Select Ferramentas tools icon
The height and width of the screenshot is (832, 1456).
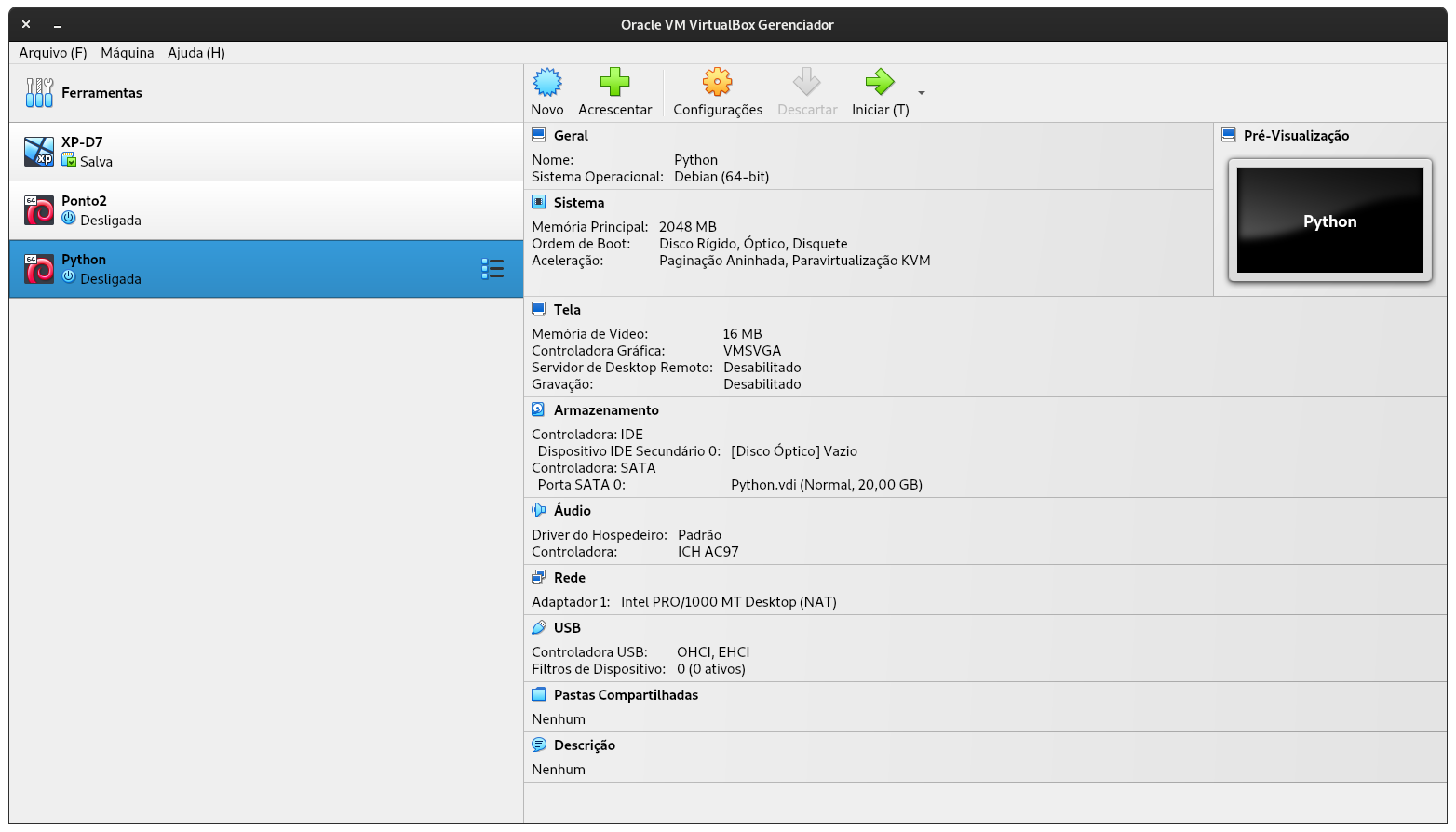pos(39,92)
